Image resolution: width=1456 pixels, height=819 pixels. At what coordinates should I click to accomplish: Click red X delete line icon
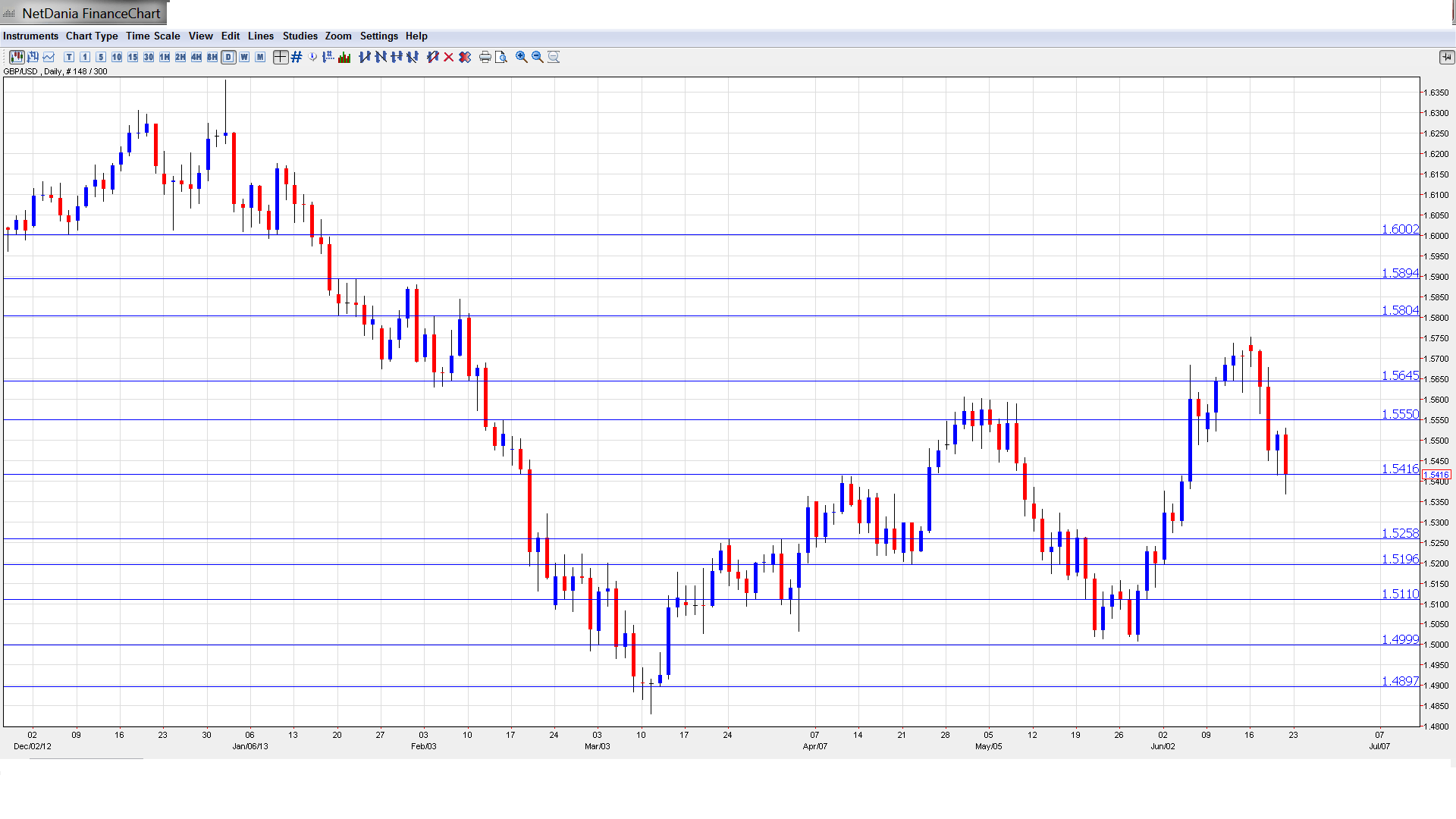[449, 57]
